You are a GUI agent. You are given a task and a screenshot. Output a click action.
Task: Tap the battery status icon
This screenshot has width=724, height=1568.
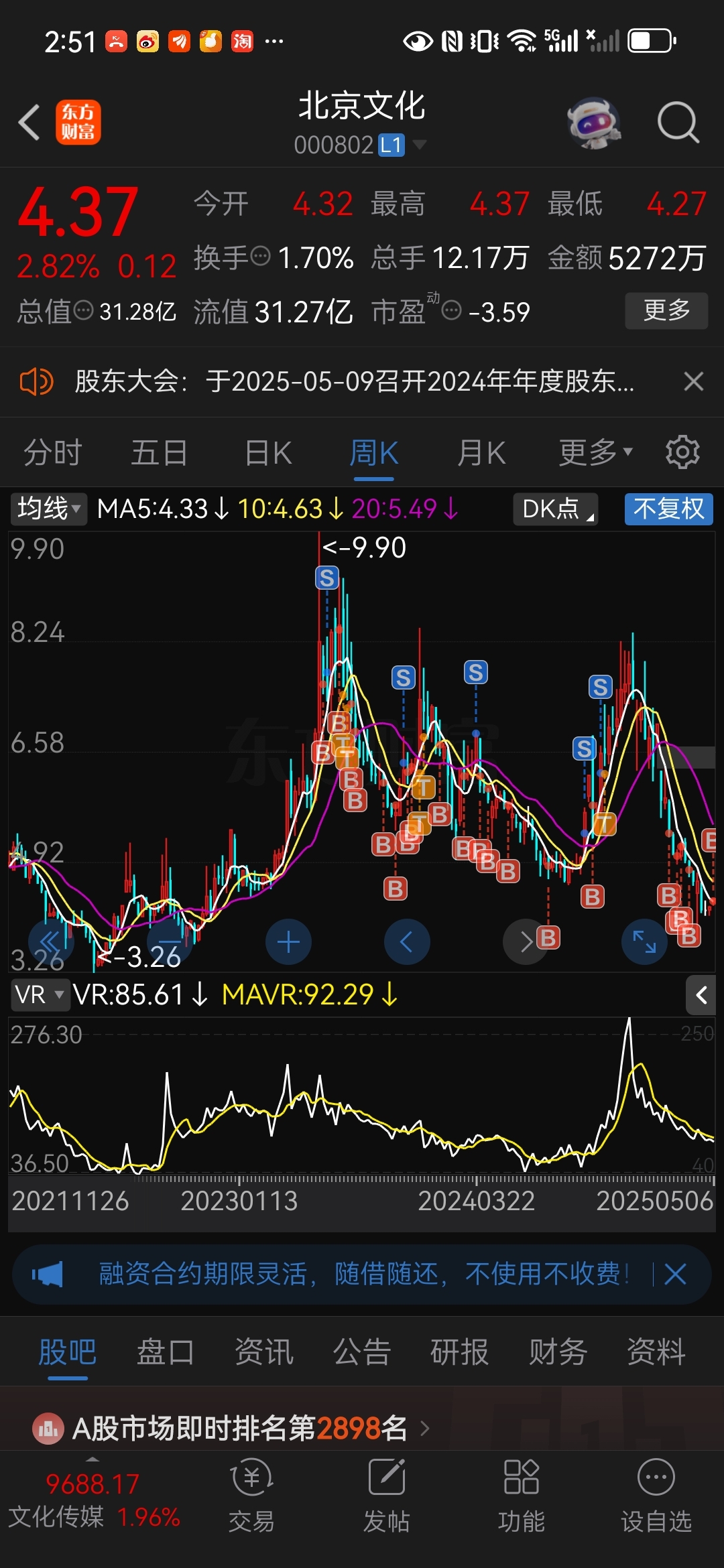click(652, 41)
